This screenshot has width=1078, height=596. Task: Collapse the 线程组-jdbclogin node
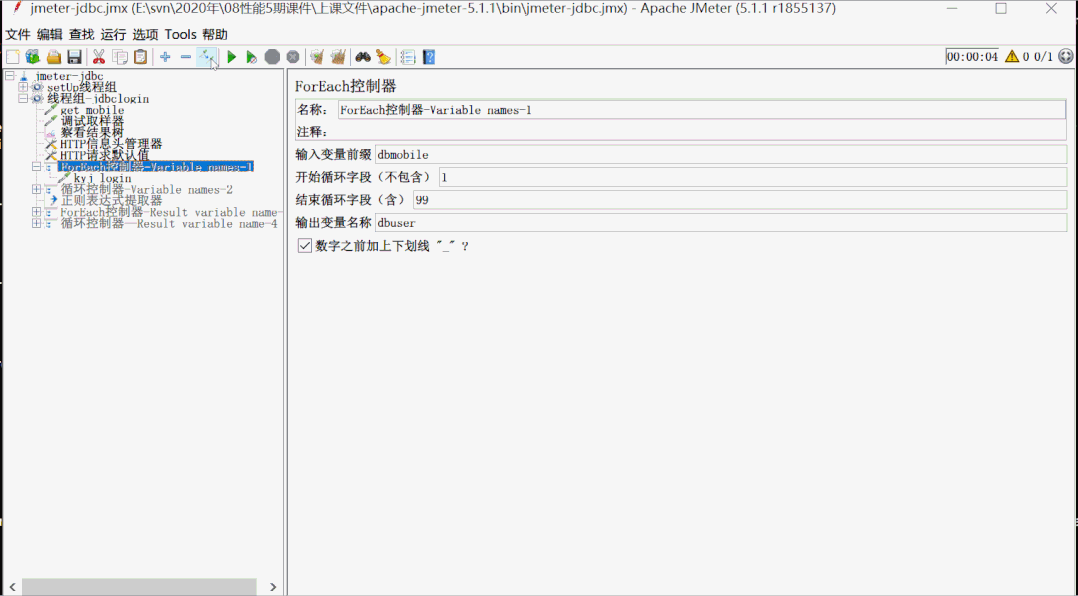23,98
